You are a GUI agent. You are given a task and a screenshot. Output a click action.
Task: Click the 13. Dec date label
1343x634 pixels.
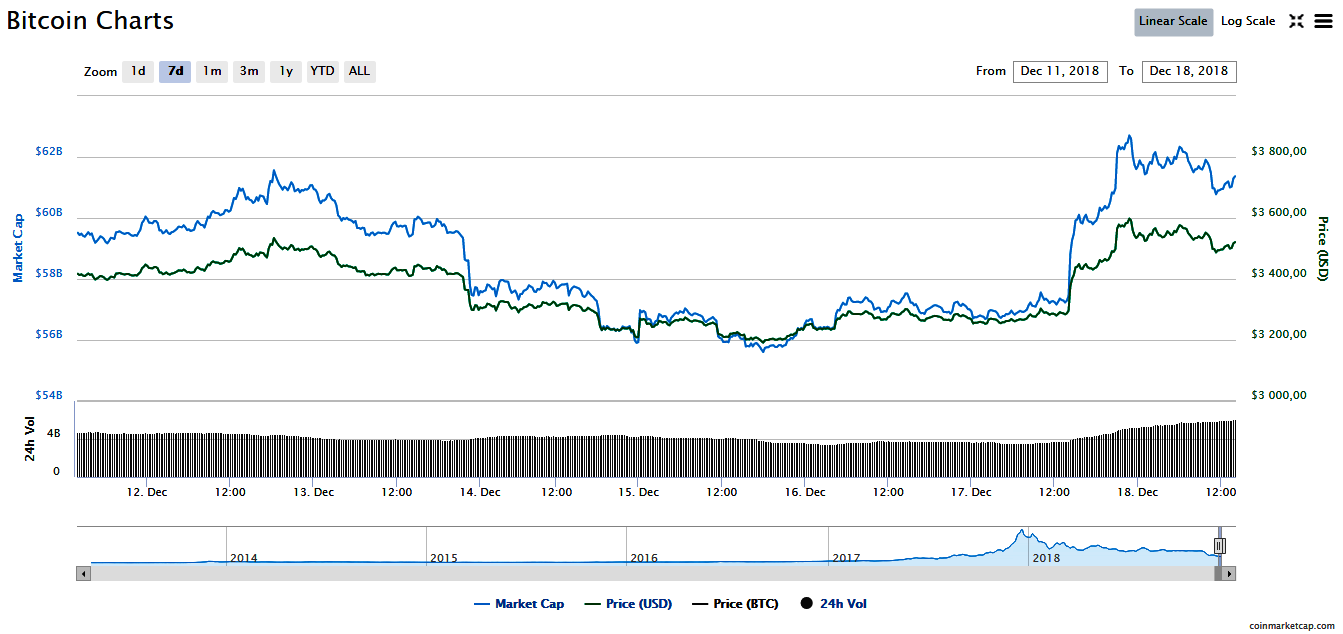click(x=313, y=492)
